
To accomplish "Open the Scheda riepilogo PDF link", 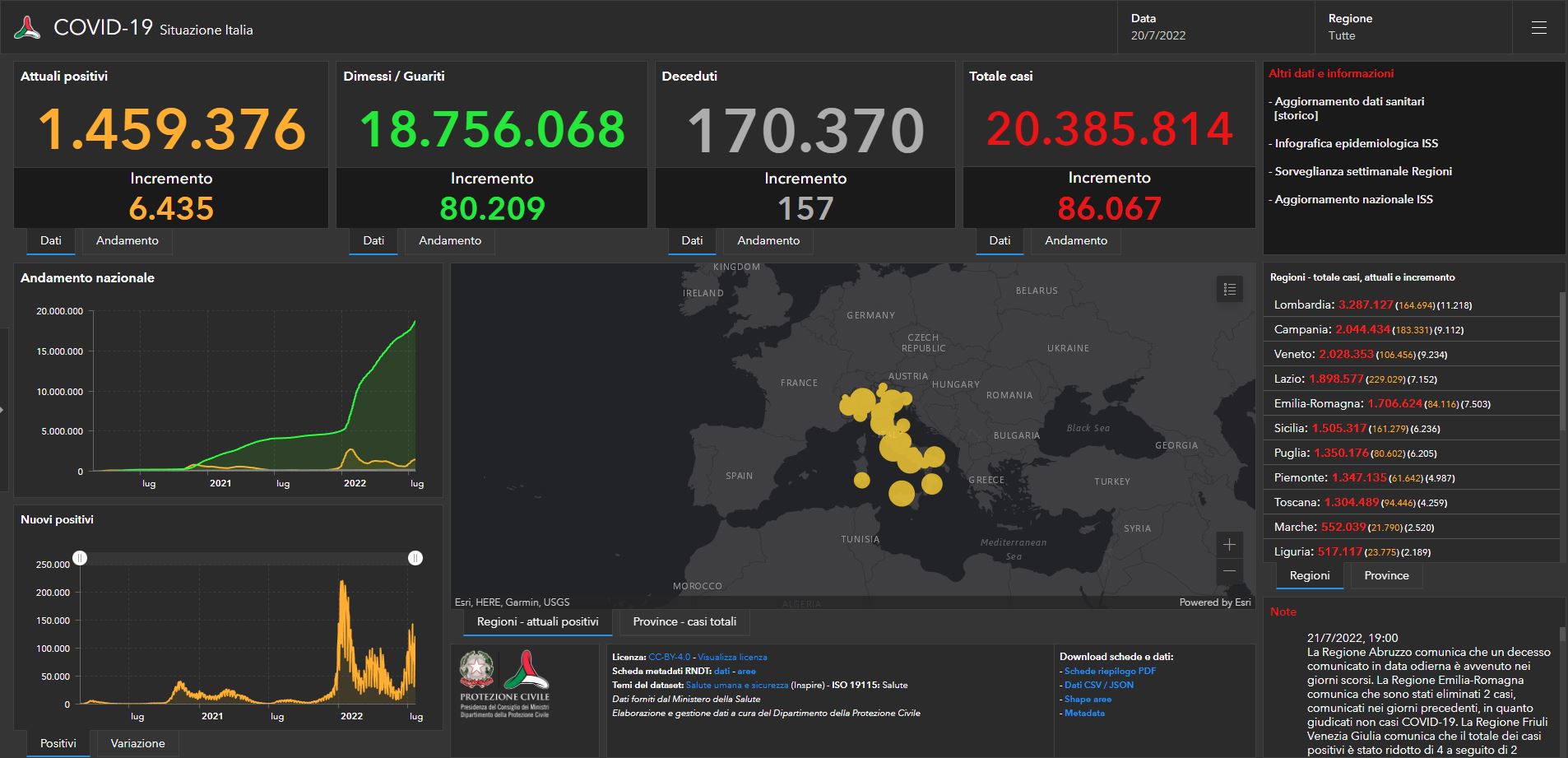I will point(1110,671).
